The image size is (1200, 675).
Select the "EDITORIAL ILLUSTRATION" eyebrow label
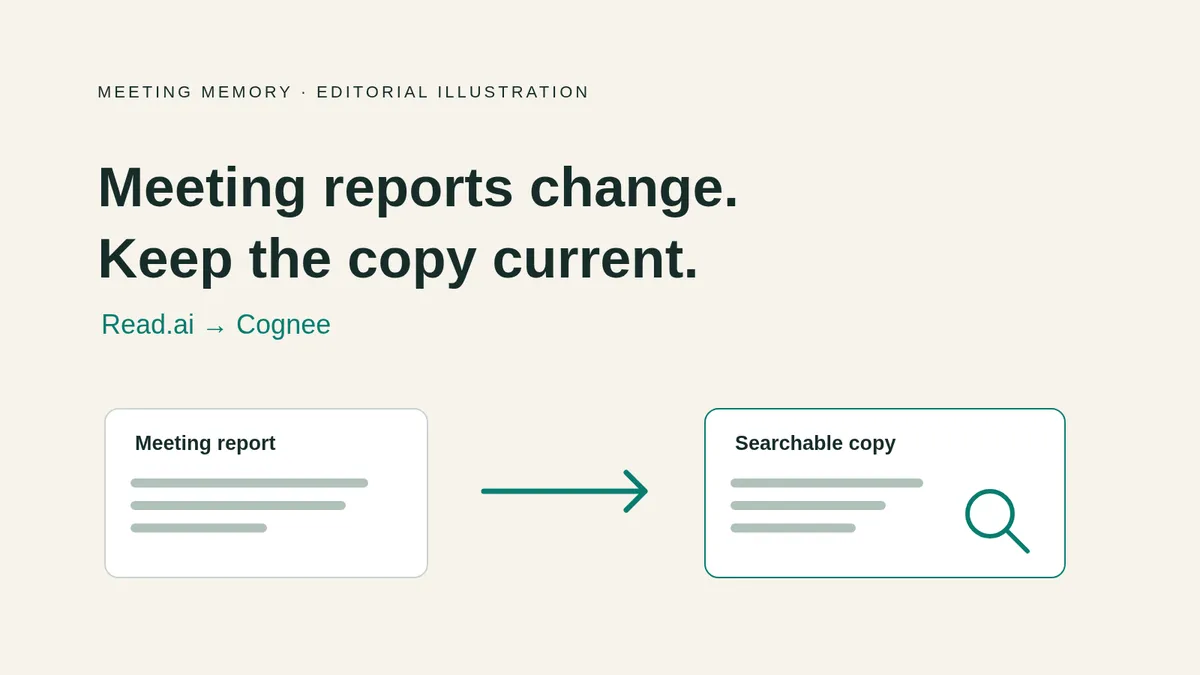pyautogui.click(x=453, y=92)
